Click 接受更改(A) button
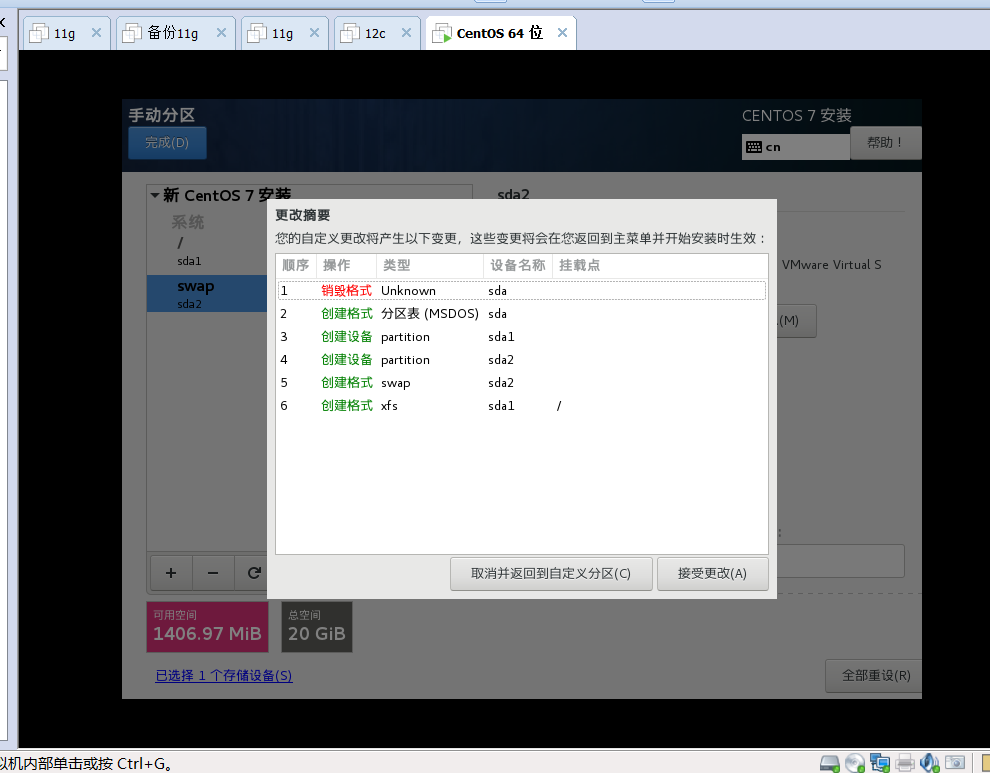The height and width of the screenshot is (773, 990). click(x=712, y=573)
